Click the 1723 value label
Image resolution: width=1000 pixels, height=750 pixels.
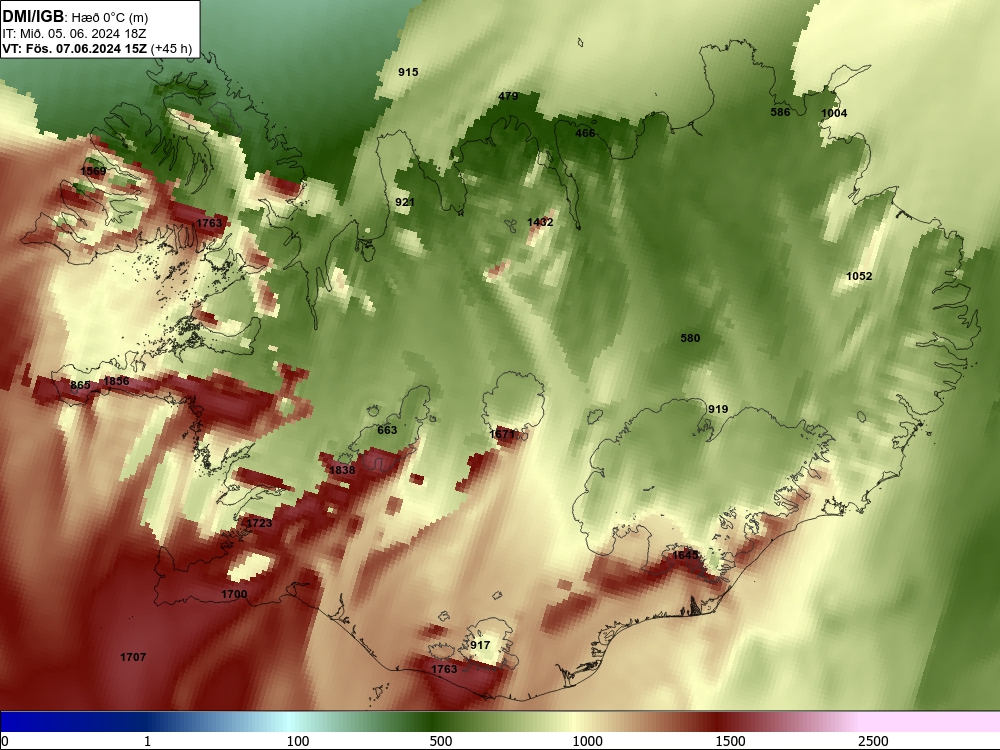point(259,523)
